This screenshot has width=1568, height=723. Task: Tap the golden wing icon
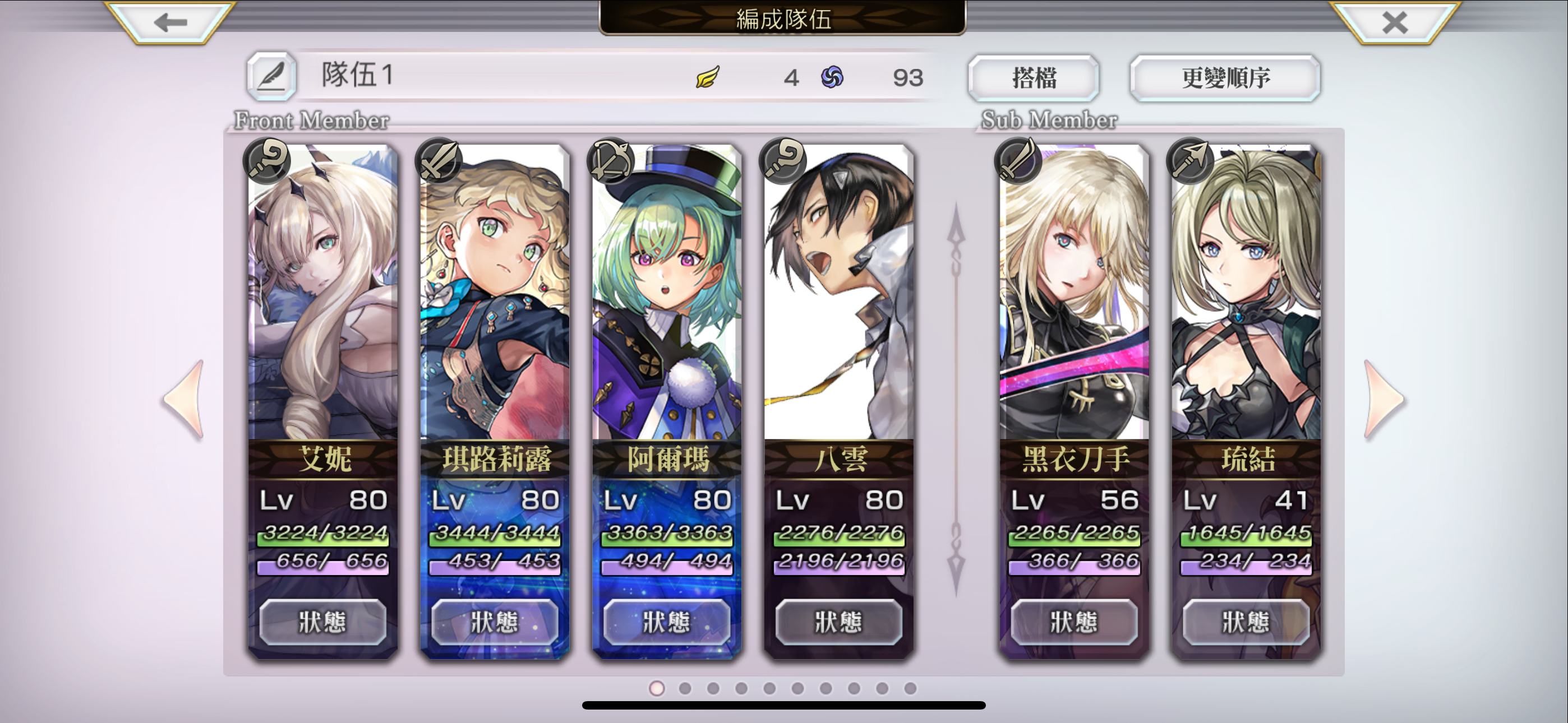[707, 77]
